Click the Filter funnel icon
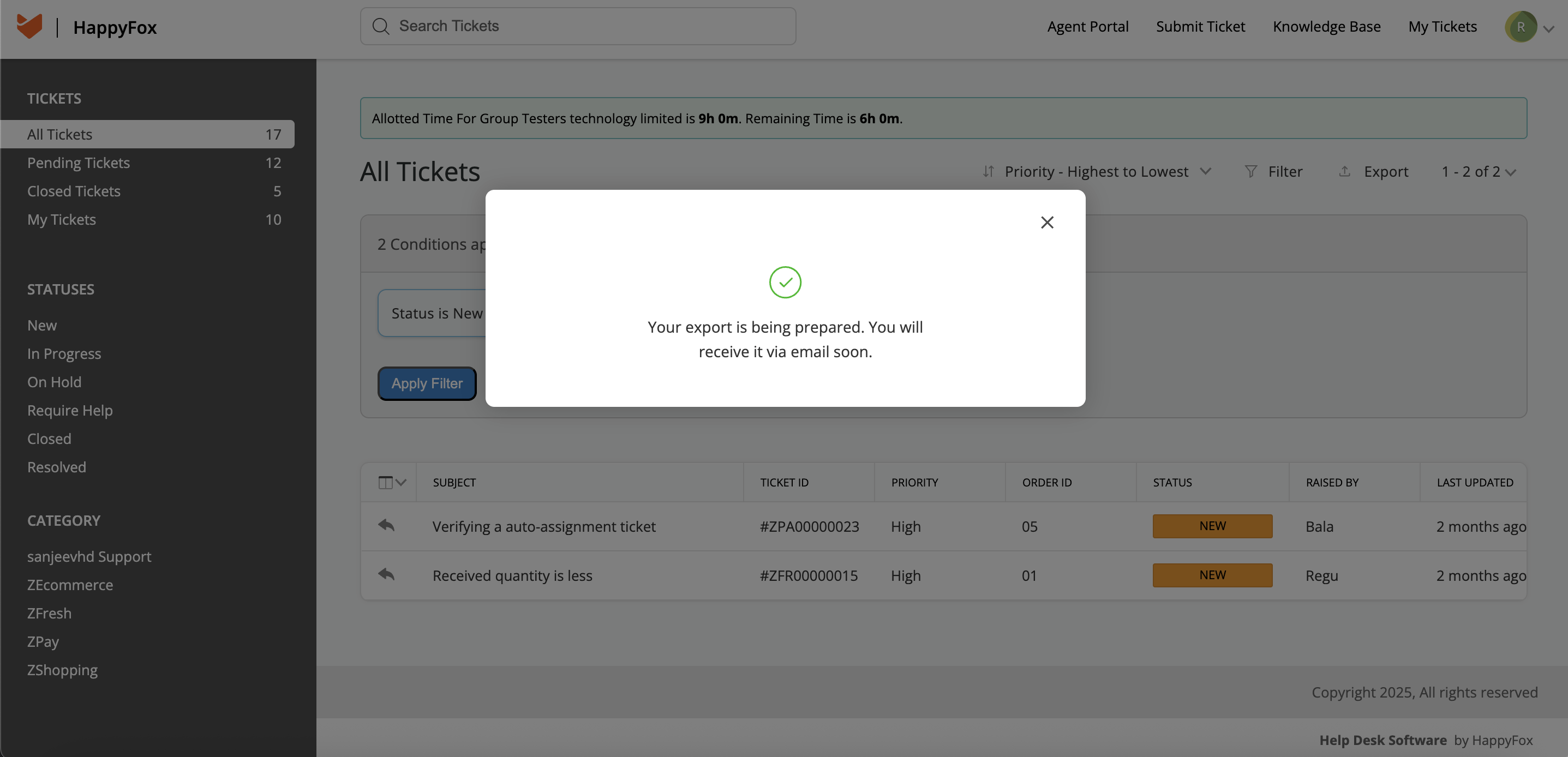The width and height of the screenshot is (1568, 757). pyautogui.click(x=1251, y=172)
